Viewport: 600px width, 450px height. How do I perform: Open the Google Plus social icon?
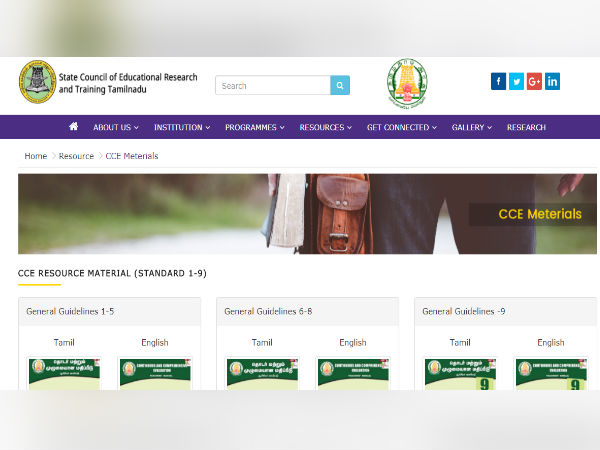pos(534,81)
